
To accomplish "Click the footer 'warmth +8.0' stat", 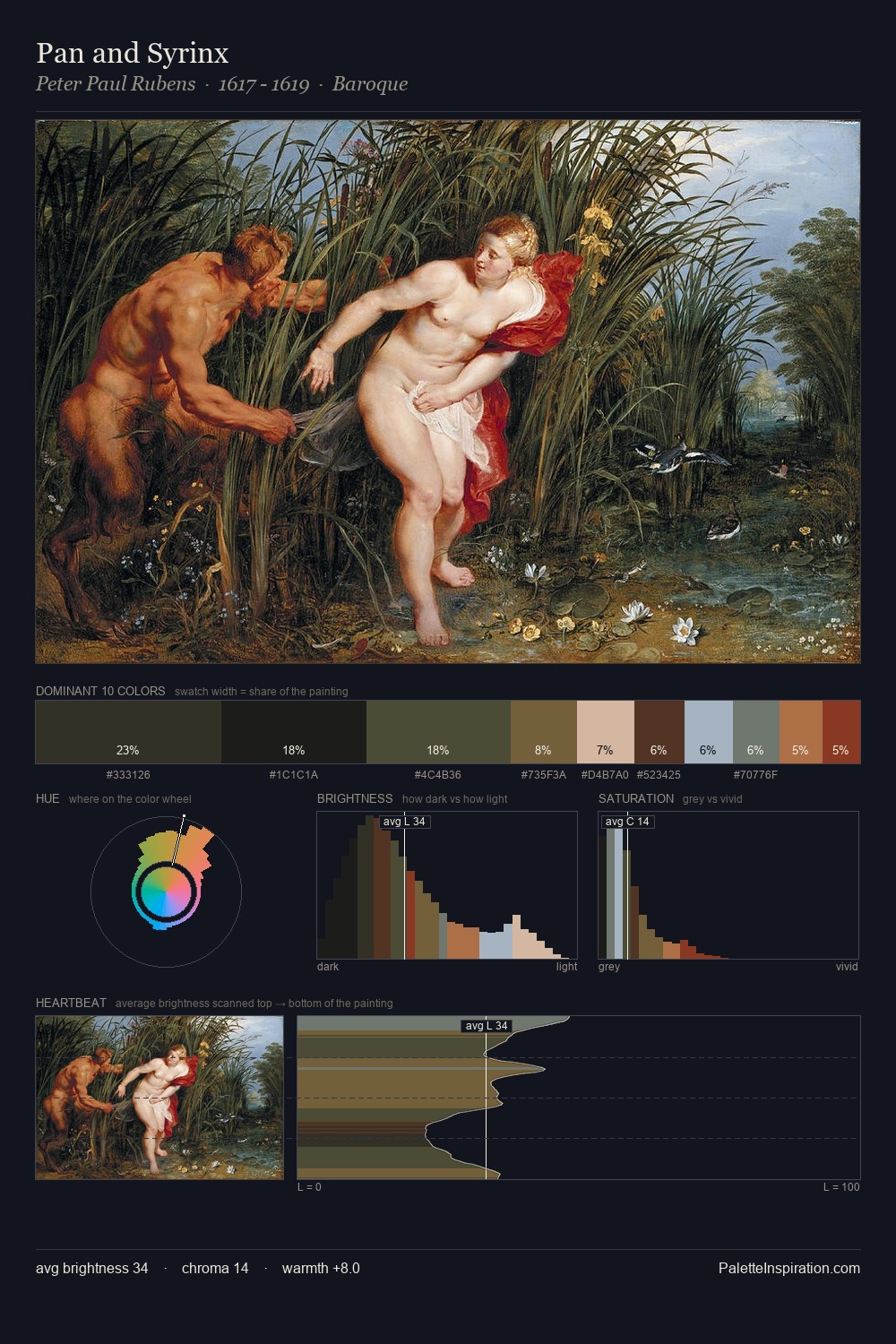I will click(321, 1269).
